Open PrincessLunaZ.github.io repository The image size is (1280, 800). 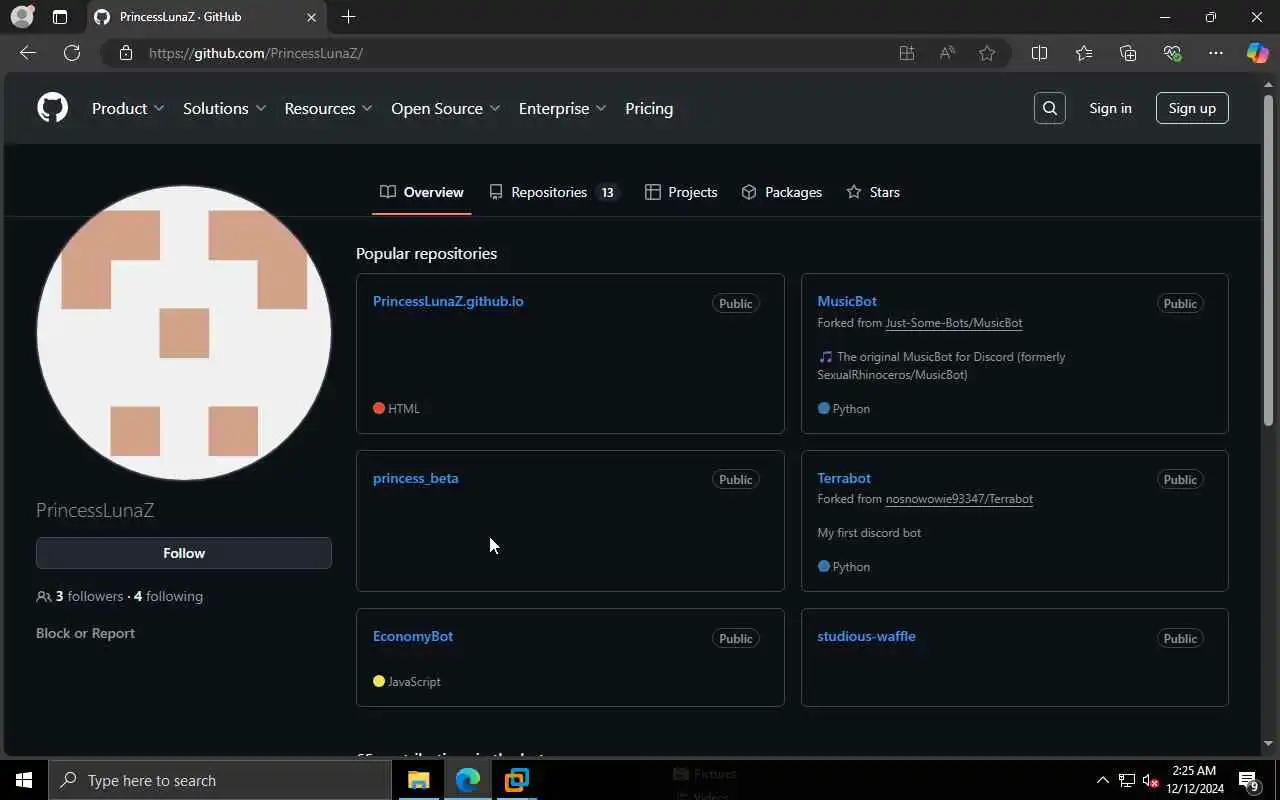448,301
